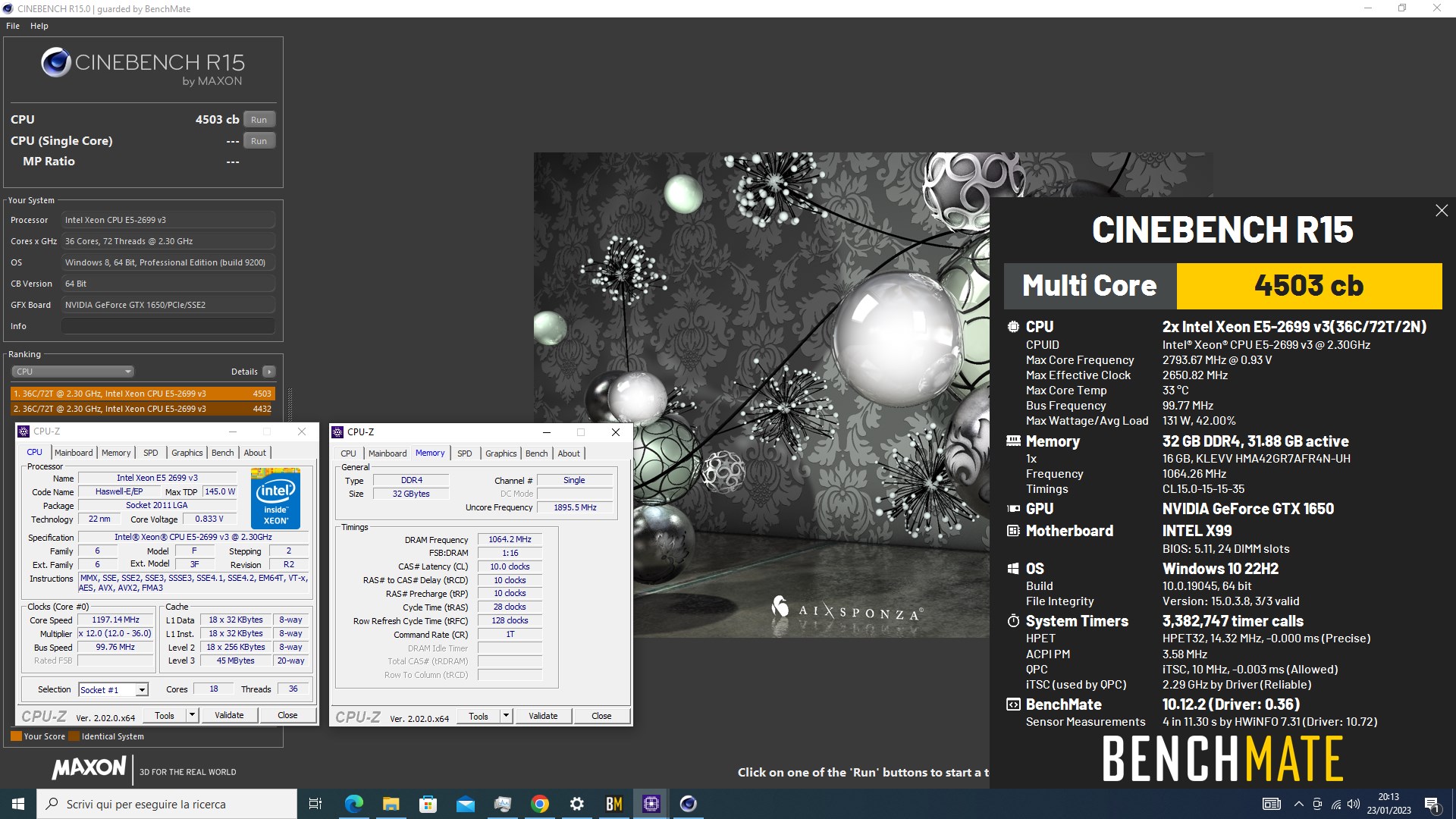This screenshot has height=819, width=1456.
Task: Open BenchMate app from taskbar
Action: tap(614, 804)
